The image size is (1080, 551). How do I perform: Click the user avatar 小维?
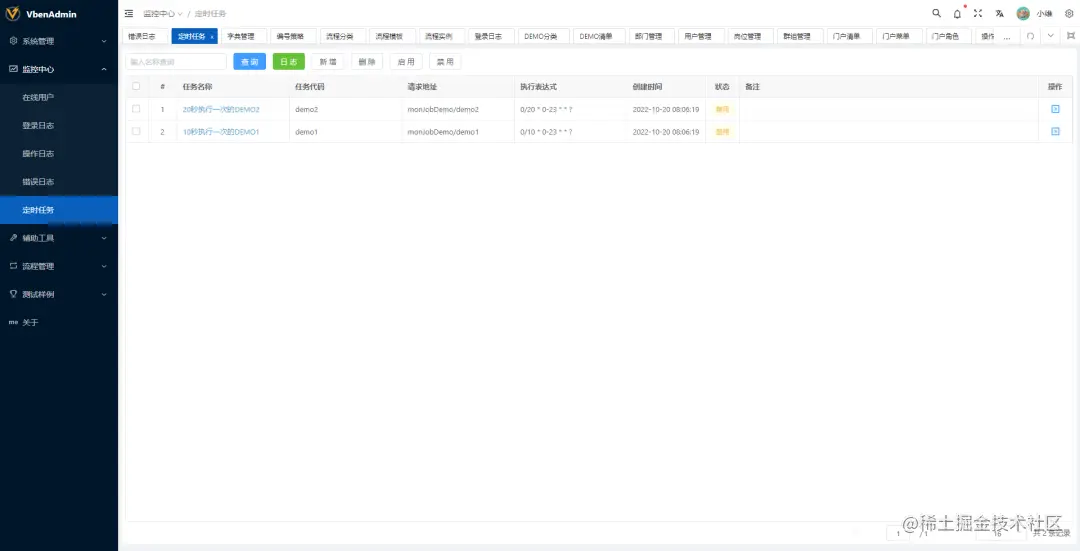pyautogui.click(x=1023, y=14)
